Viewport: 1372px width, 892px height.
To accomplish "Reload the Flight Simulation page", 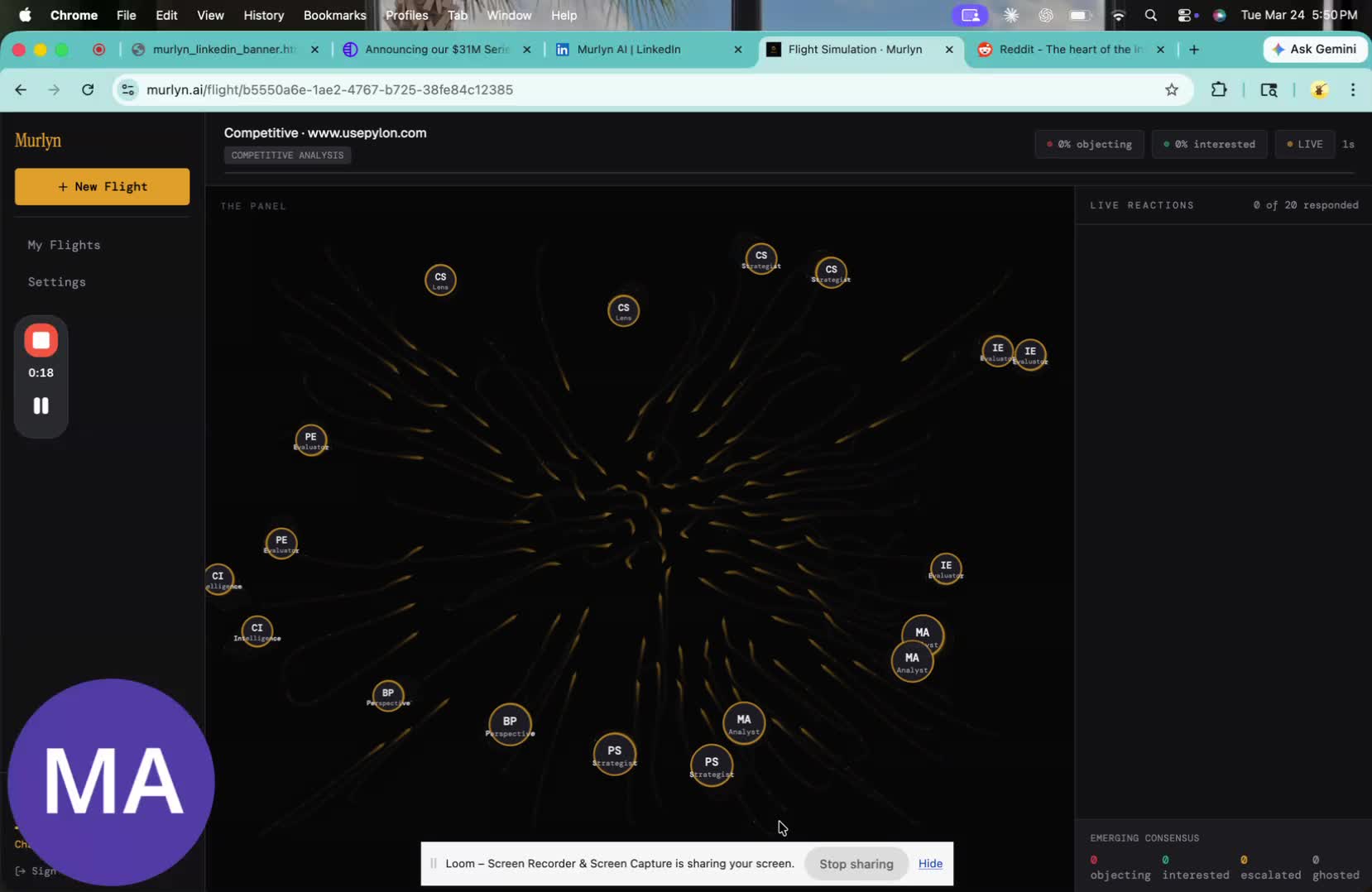I will (88, 90).
